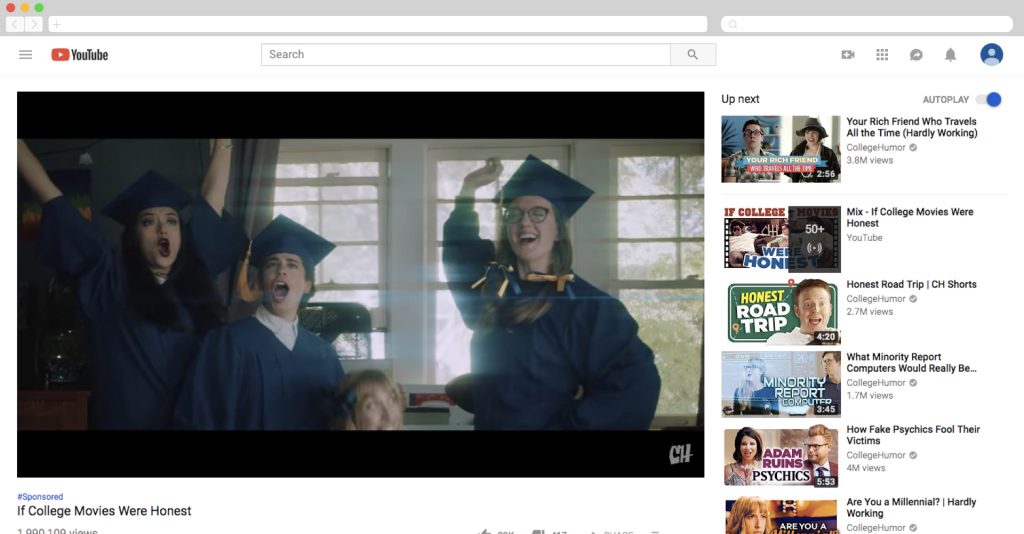Screen dimensions: 1024x534
Task: Open the Minority Report Computer thumbnail
Action: point(781,385)
